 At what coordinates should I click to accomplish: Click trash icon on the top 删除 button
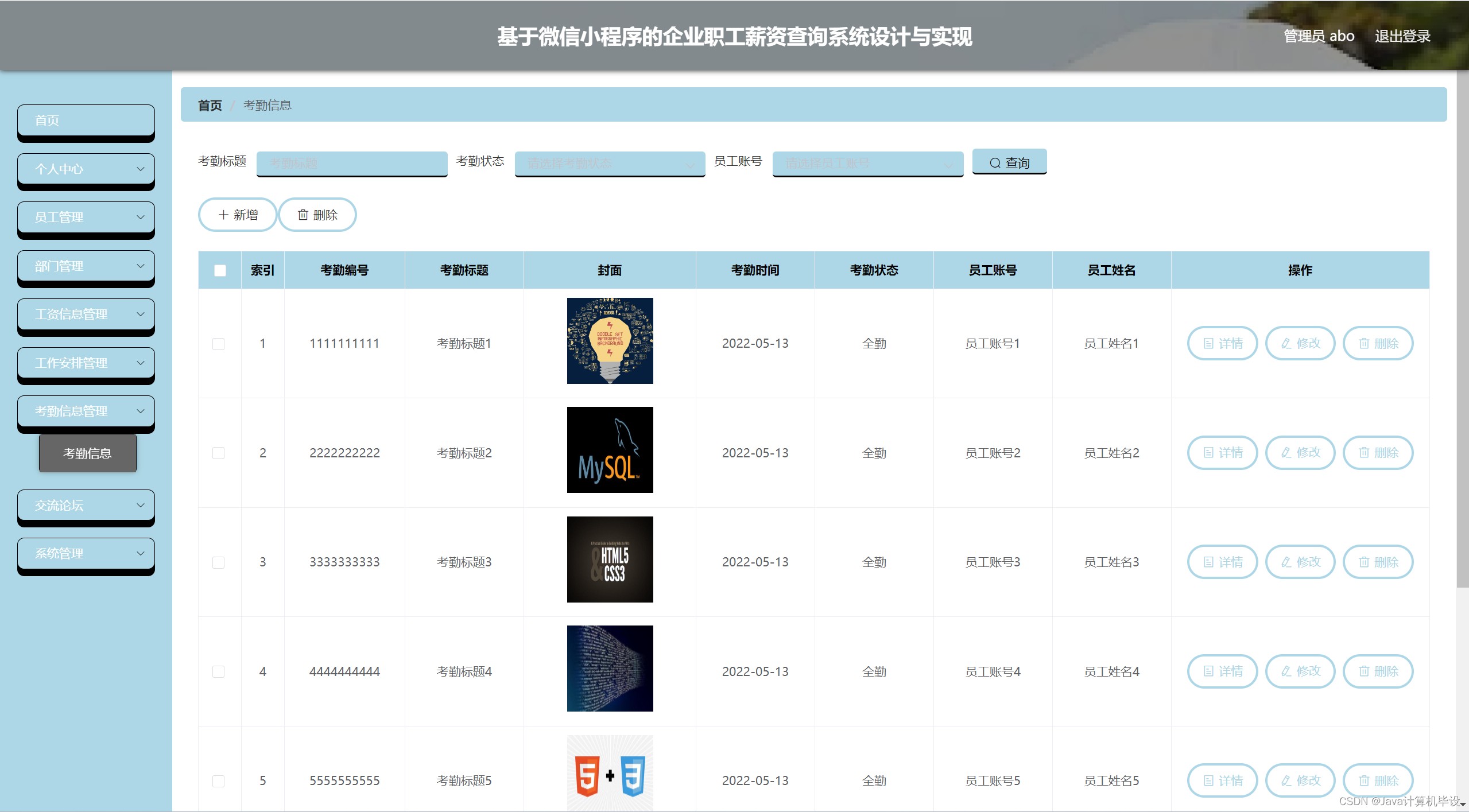click(303, 215)
